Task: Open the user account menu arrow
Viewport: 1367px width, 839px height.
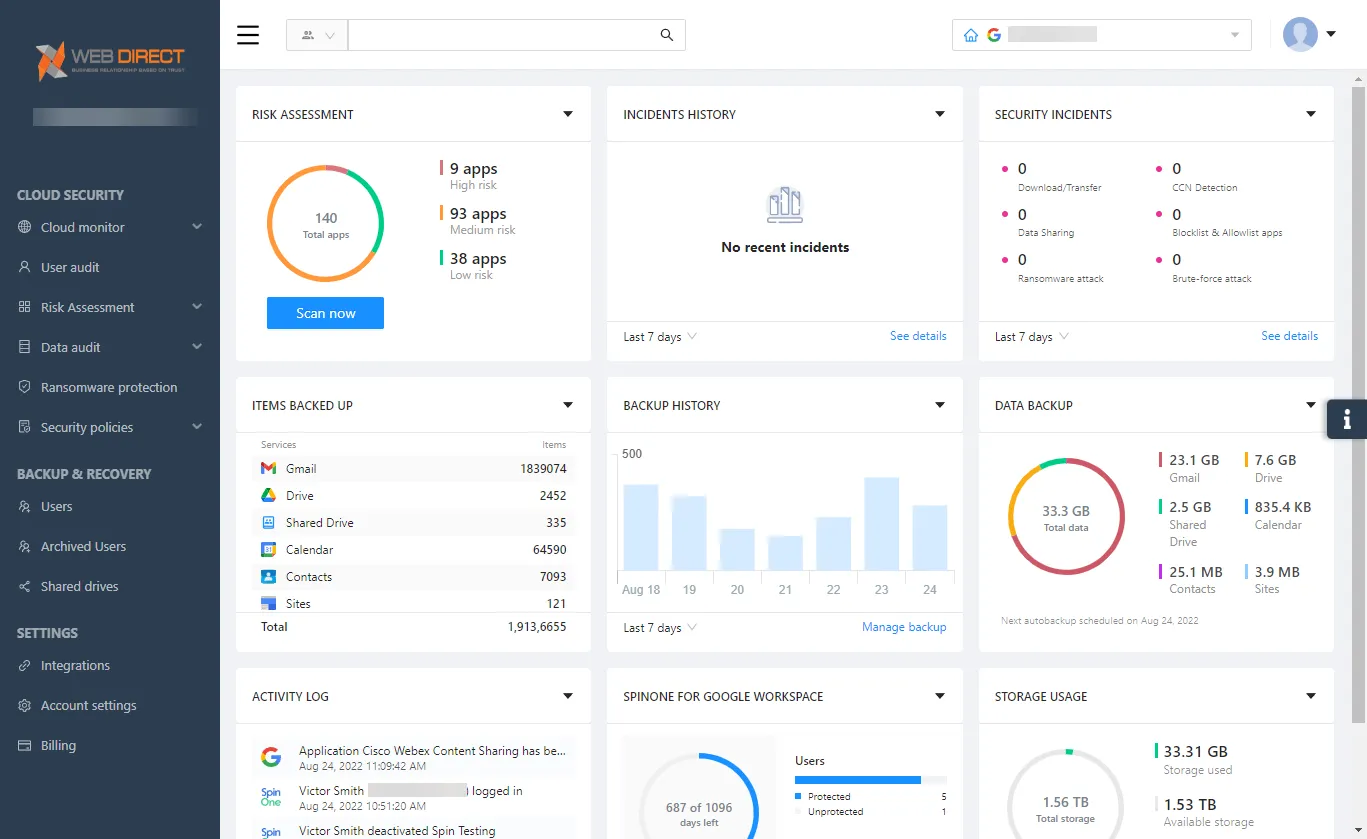Action: (1331, 34)
